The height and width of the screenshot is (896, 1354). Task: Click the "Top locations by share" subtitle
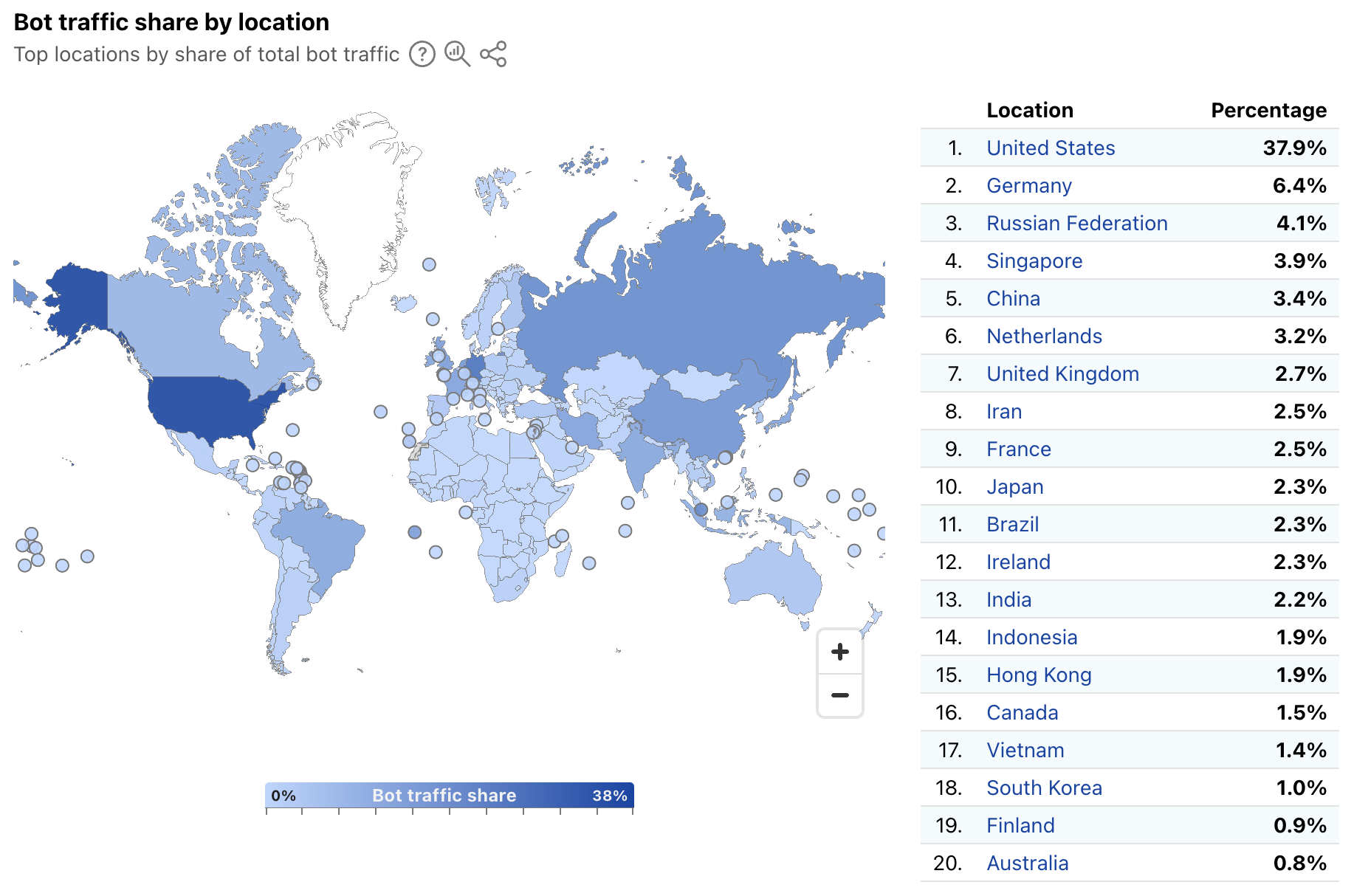[x=207, y=55]
